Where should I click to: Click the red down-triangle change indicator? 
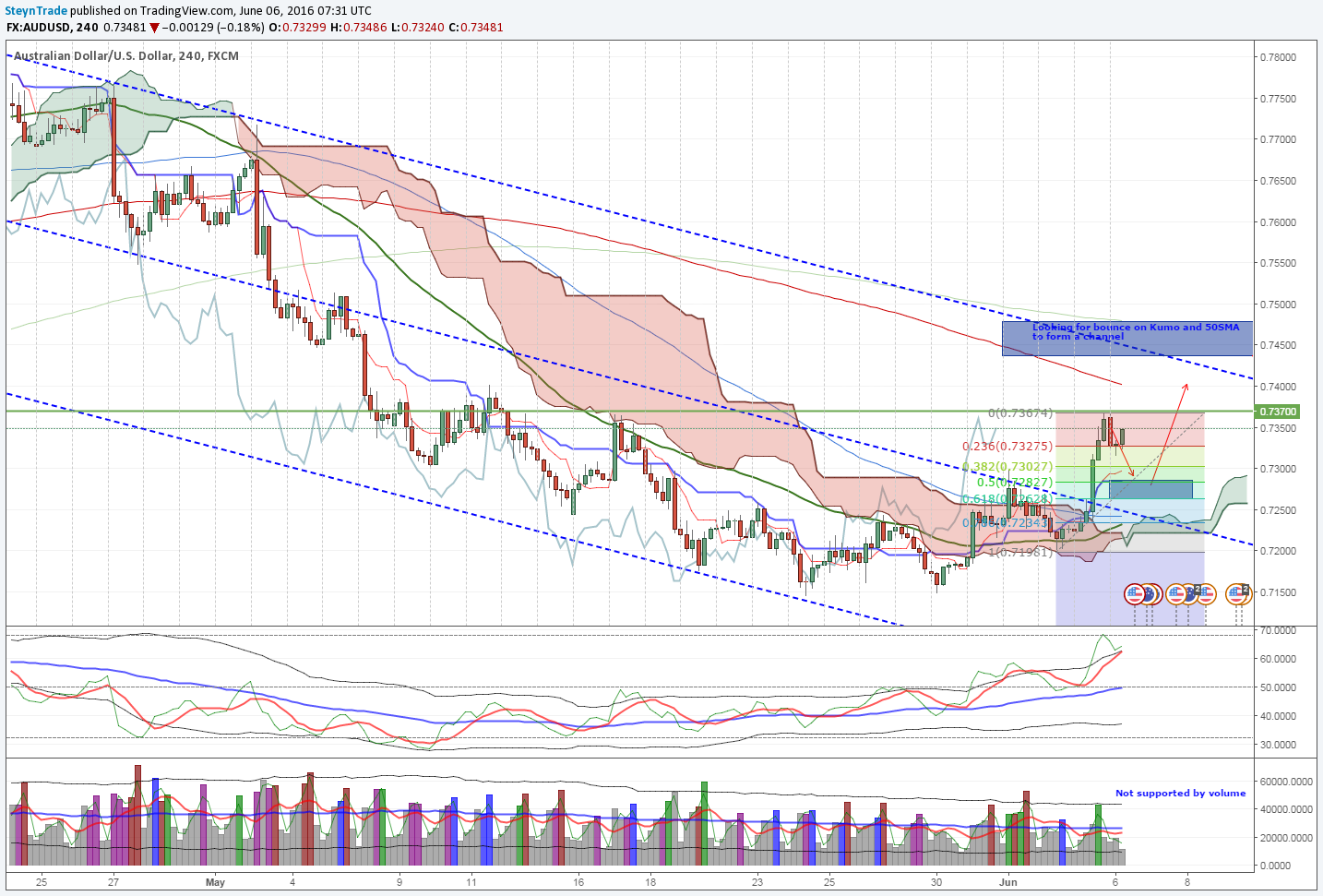click(x=155, y=28)
